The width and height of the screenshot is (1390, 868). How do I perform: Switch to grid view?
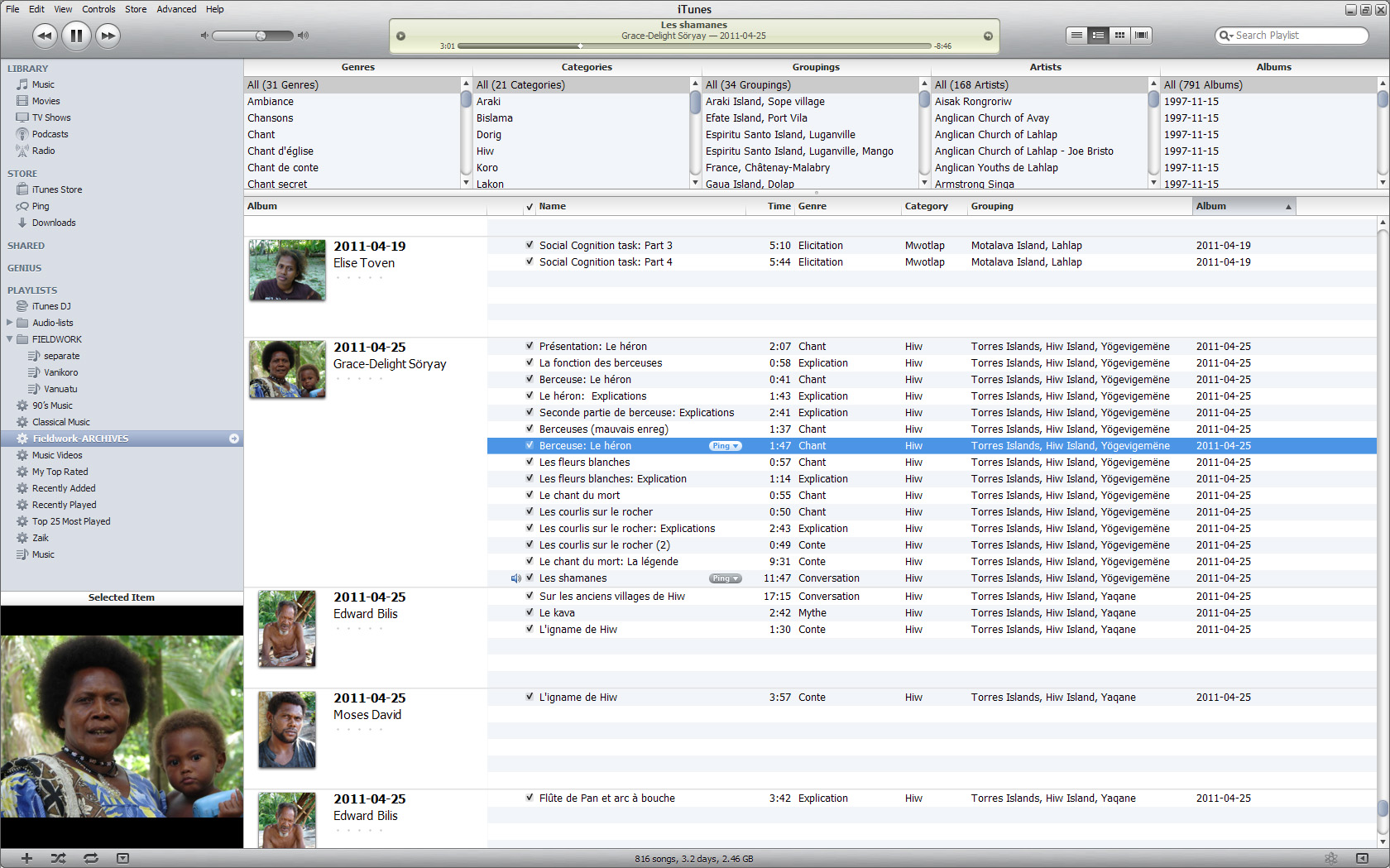coord(1119,36)
